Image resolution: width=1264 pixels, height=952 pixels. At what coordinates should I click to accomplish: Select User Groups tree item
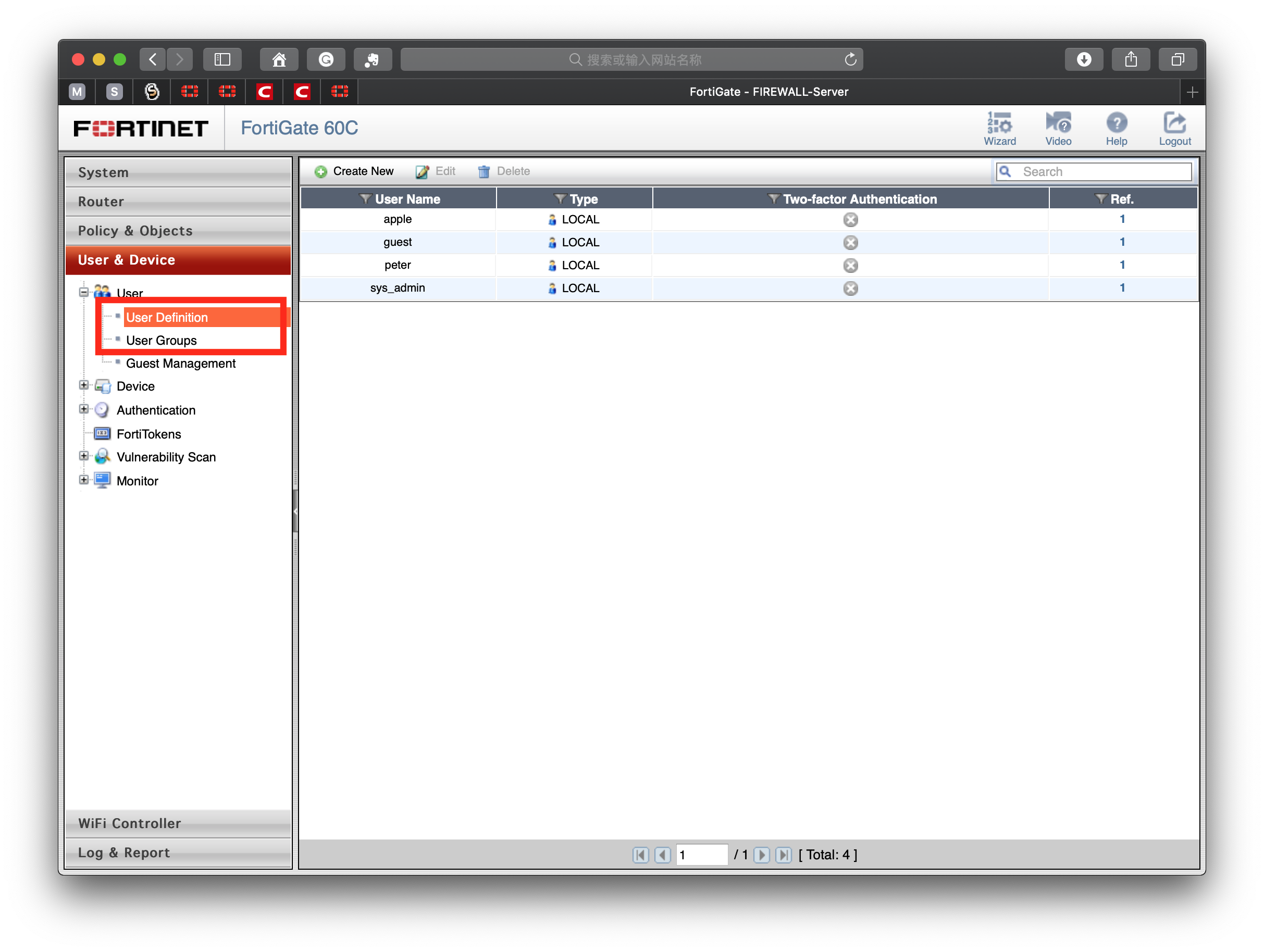(161, 341)
